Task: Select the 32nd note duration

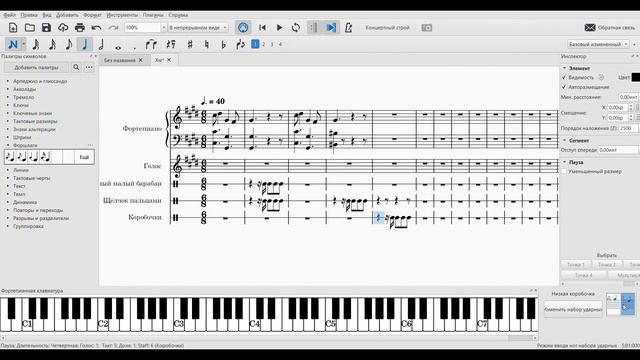Action: (x=52, y=44)
